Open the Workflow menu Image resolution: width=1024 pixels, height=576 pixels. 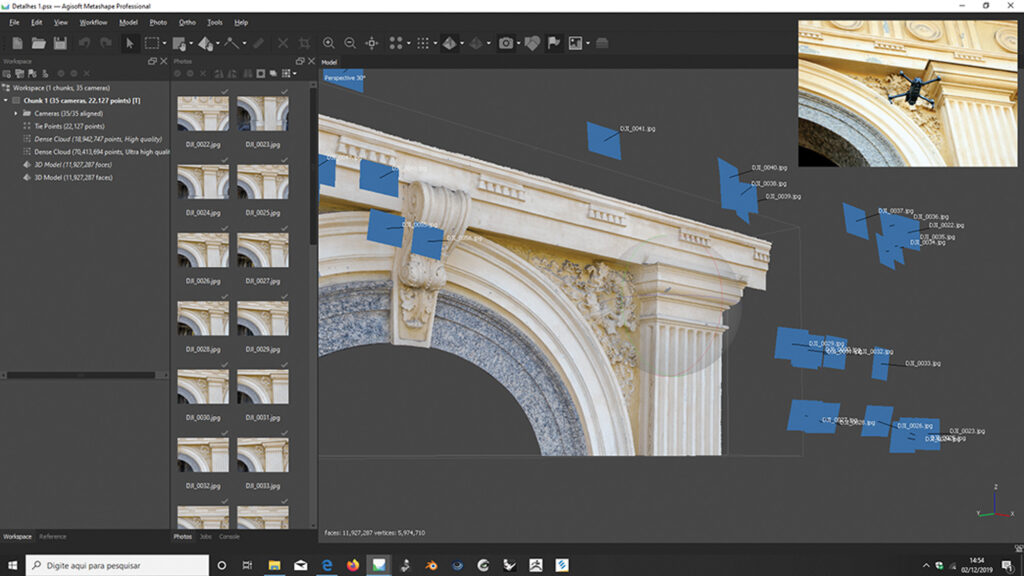pyautogui.click(x=93, y=22)
